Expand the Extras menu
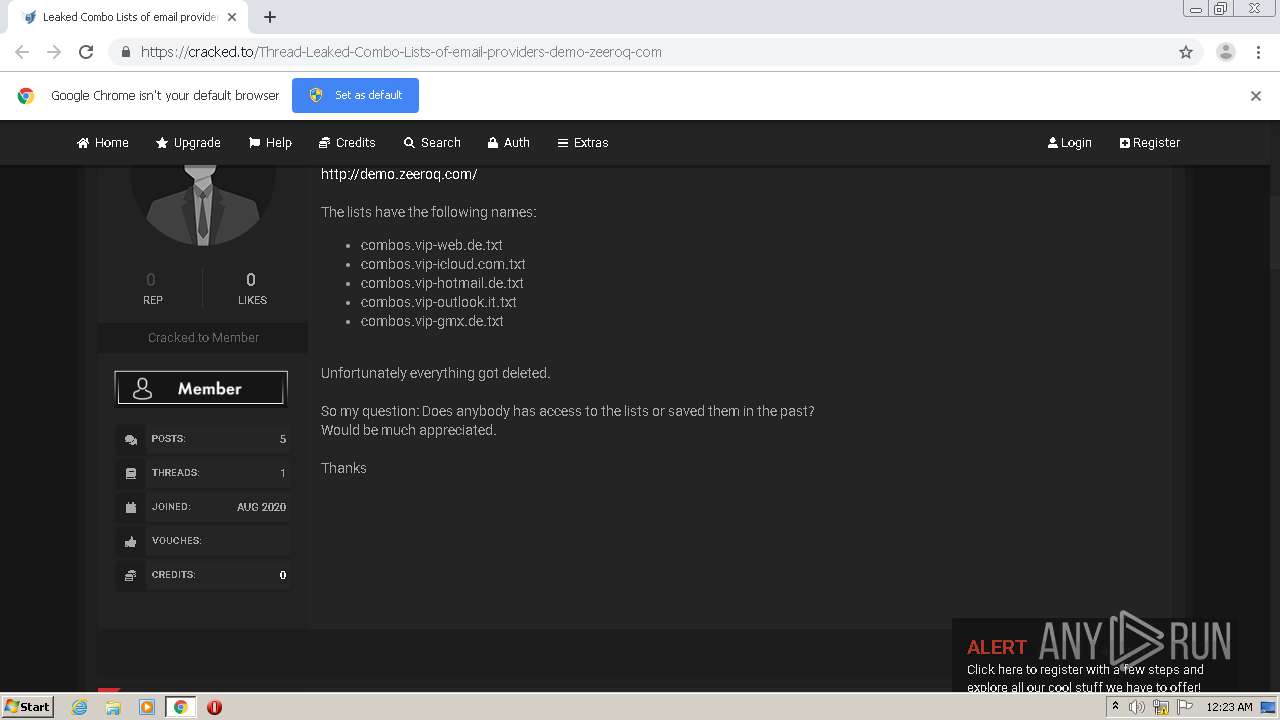 pos(583,143)
